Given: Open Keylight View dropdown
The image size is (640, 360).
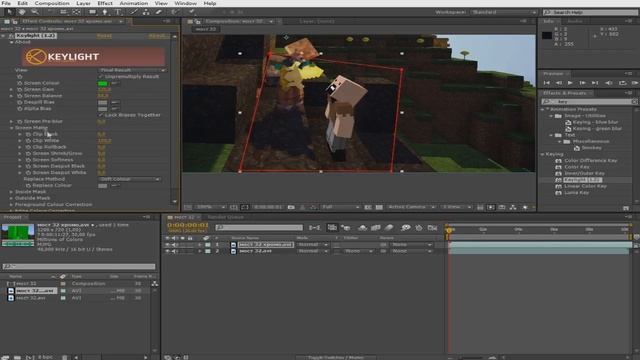Looking at the screenshot, I should click(132, 70).
